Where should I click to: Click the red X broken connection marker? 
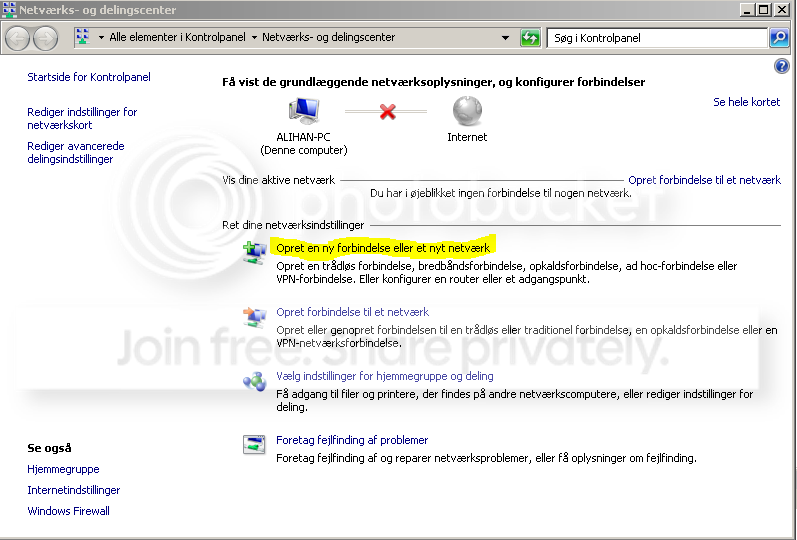tap(387, 111)
